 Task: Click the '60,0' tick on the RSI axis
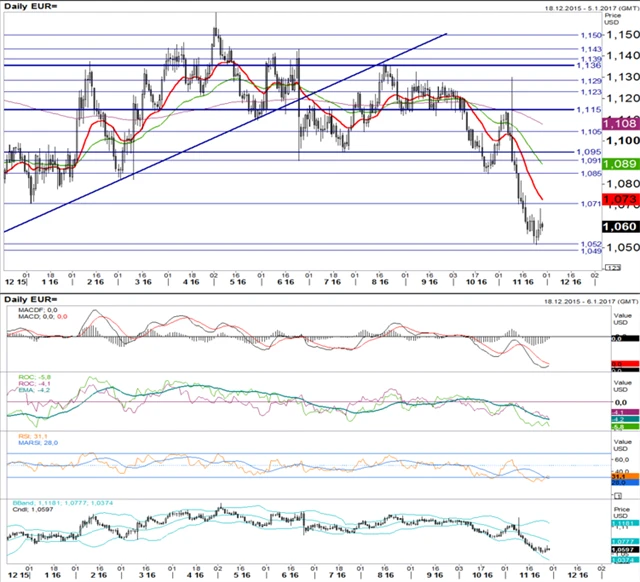pos(622,460)
